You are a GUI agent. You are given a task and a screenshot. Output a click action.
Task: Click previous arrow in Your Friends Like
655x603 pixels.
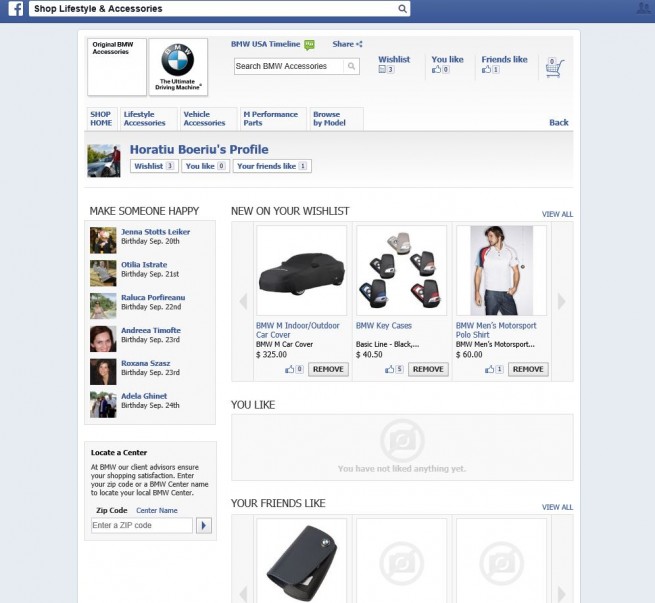tap(243, 594)
